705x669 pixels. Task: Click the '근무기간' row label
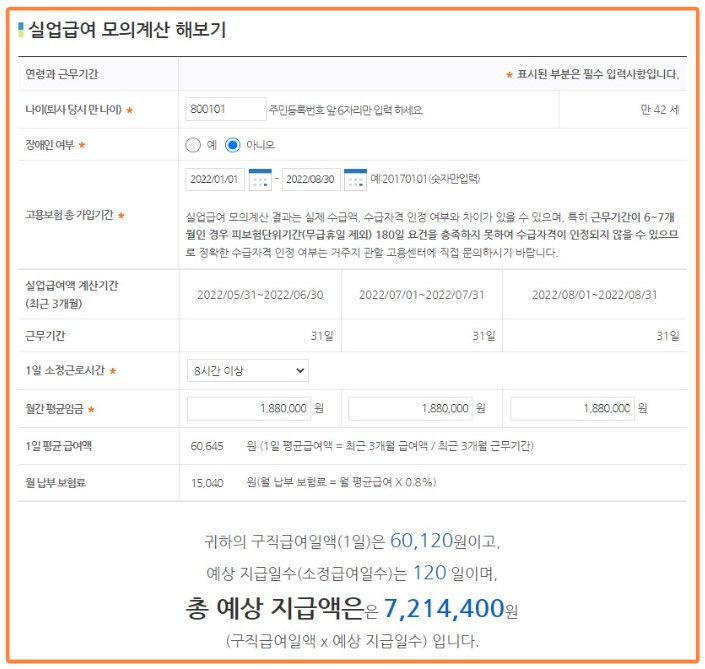point(45,336)
